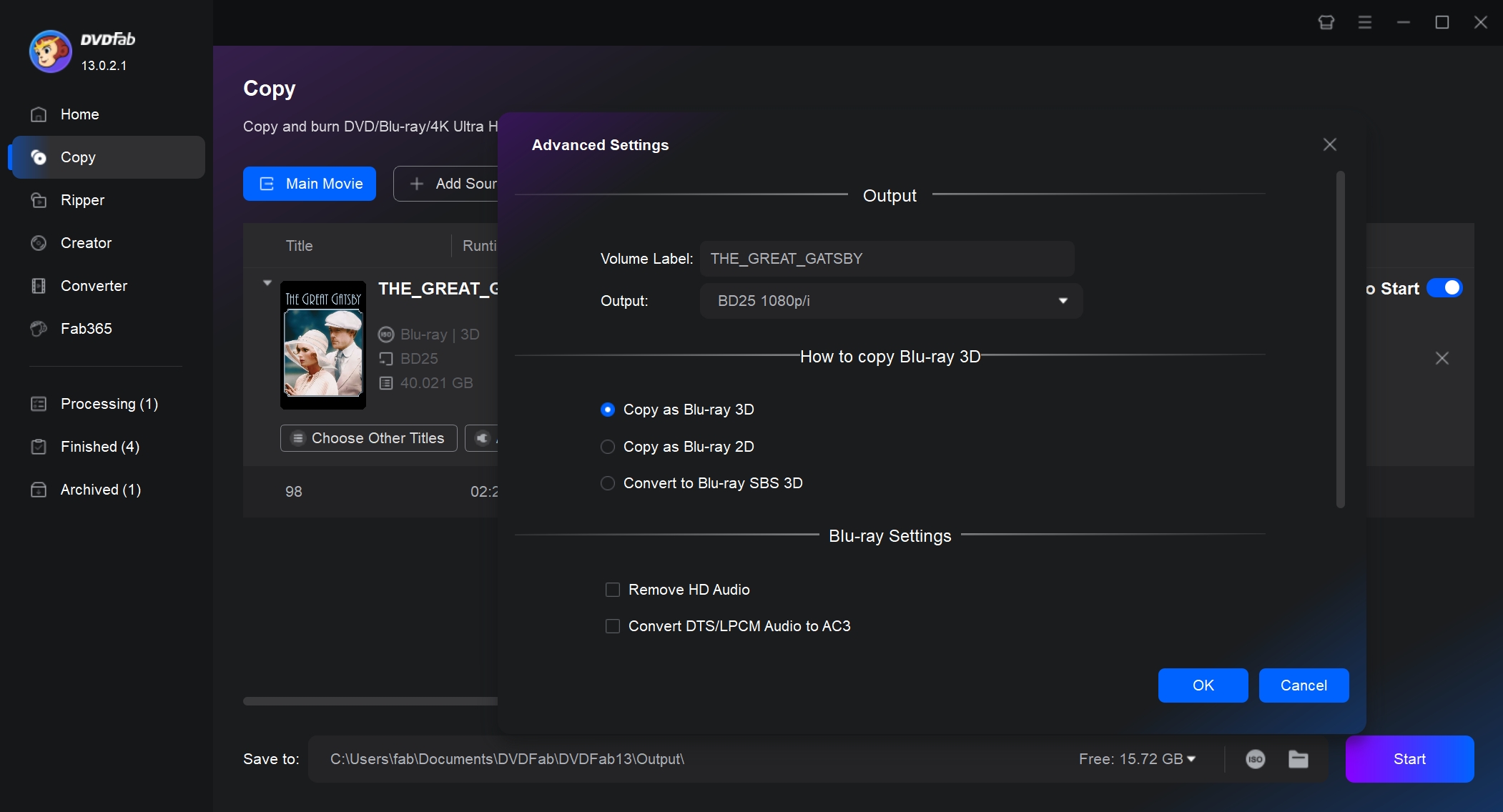Close the Advanced Settings dialog
The width and height of the screenshot is (1503, 812).
1330,145
